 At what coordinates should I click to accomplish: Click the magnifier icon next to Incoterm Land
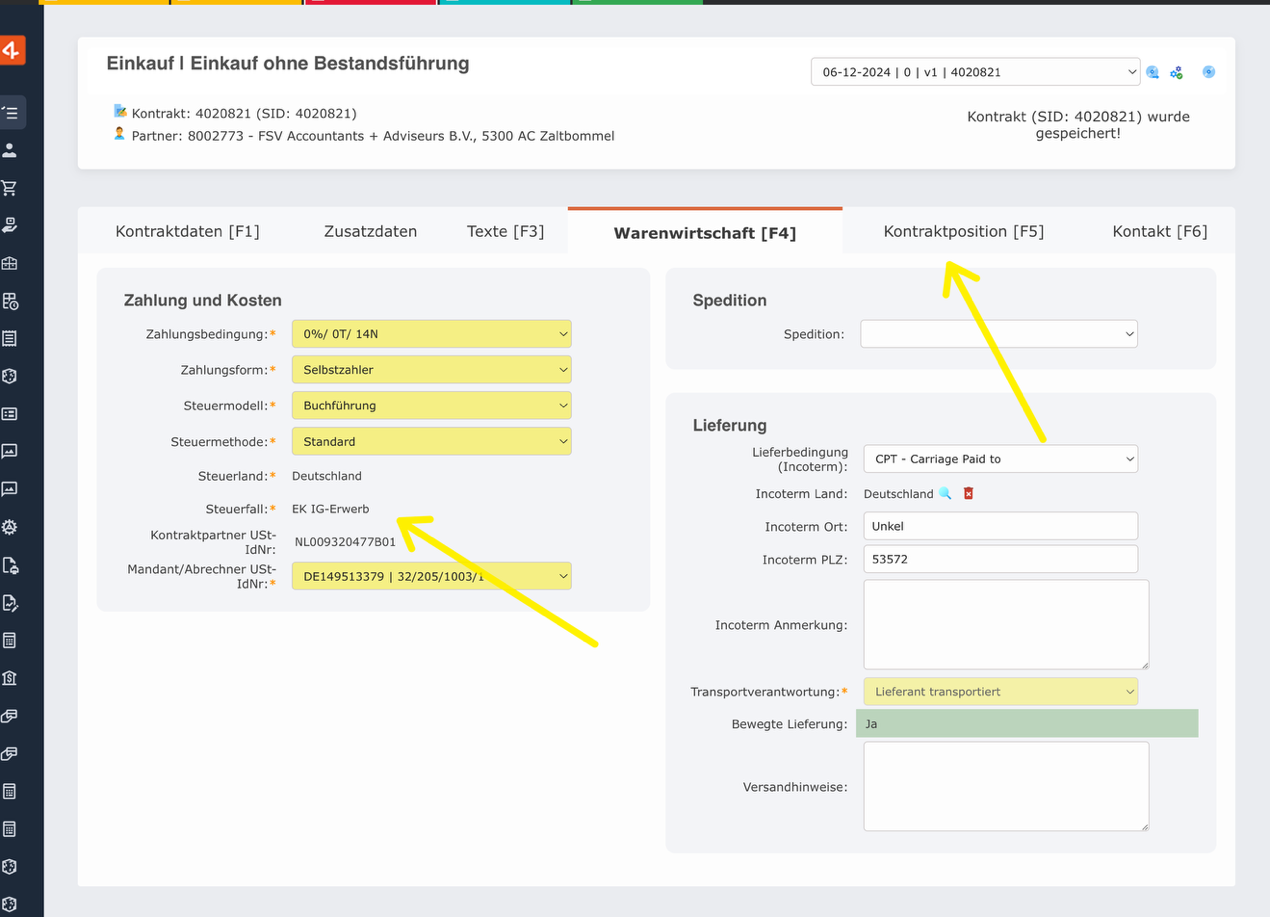[944, 494]
